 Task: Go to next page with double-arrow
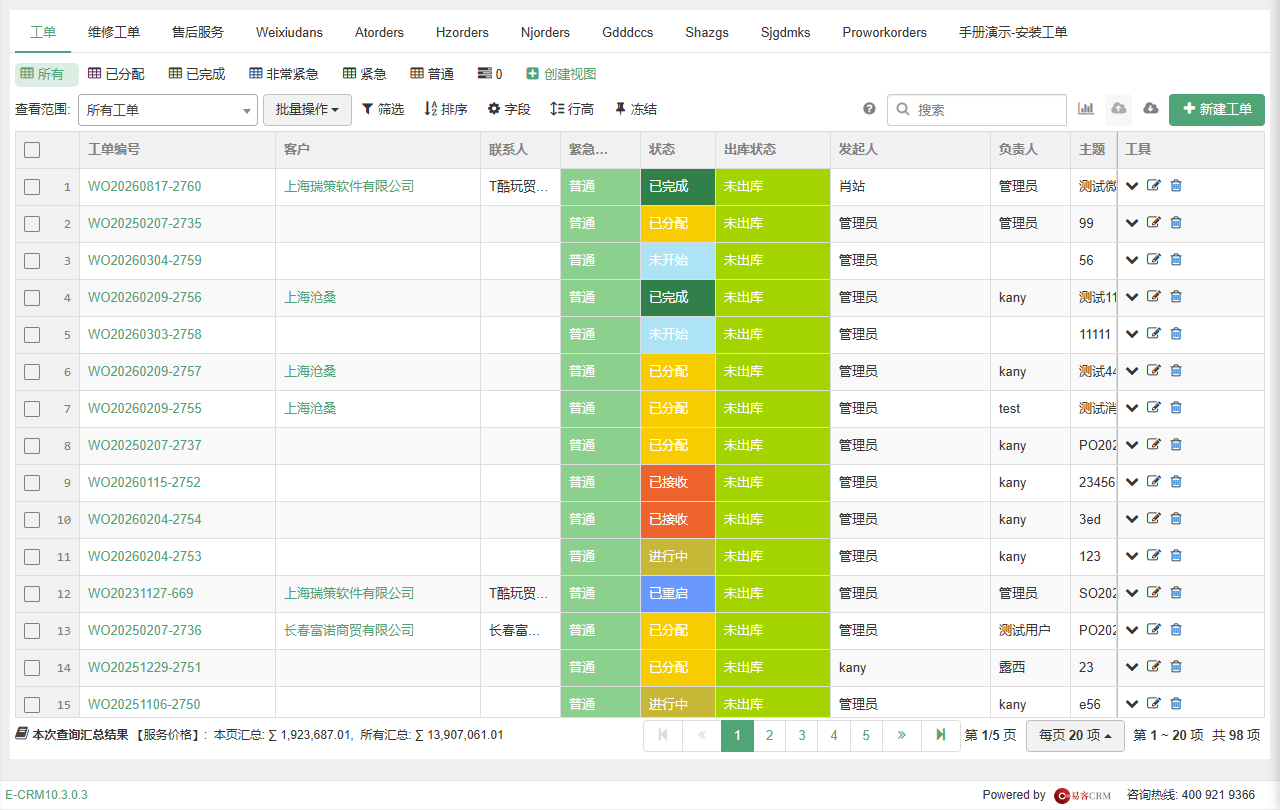click(902, 736)
